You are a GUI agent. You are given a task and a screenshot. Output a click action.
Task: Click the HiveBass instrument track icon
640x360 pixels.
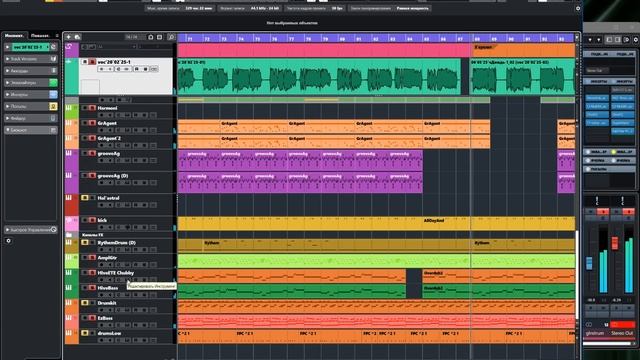click(x=69, y=288)
